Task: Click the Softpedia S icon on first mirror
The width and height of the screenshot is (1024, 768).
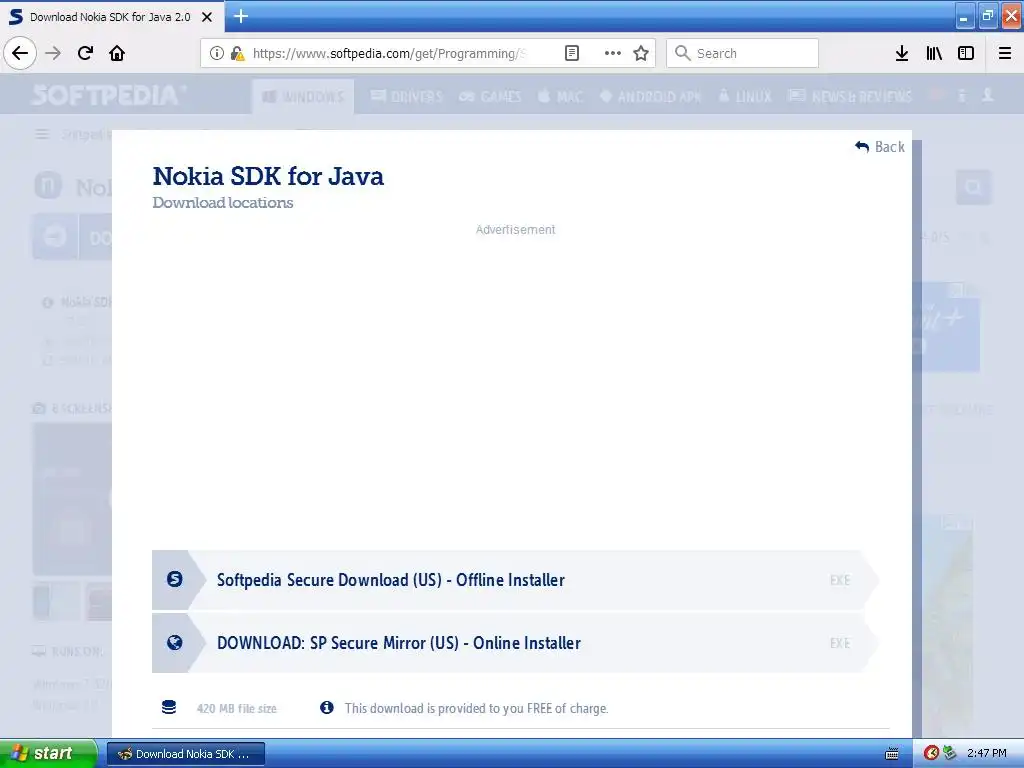Action: pos(174,579)
